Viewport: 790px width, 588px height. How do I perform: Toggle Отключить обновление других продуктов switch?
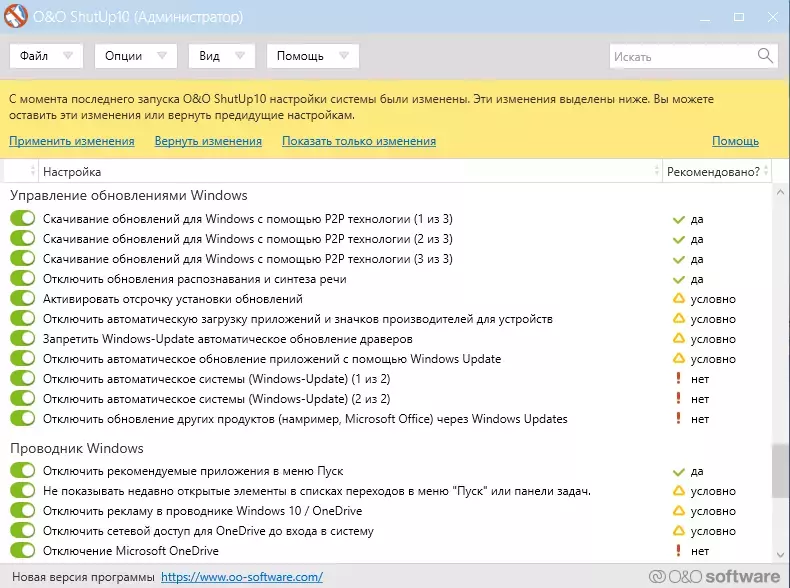23,418
